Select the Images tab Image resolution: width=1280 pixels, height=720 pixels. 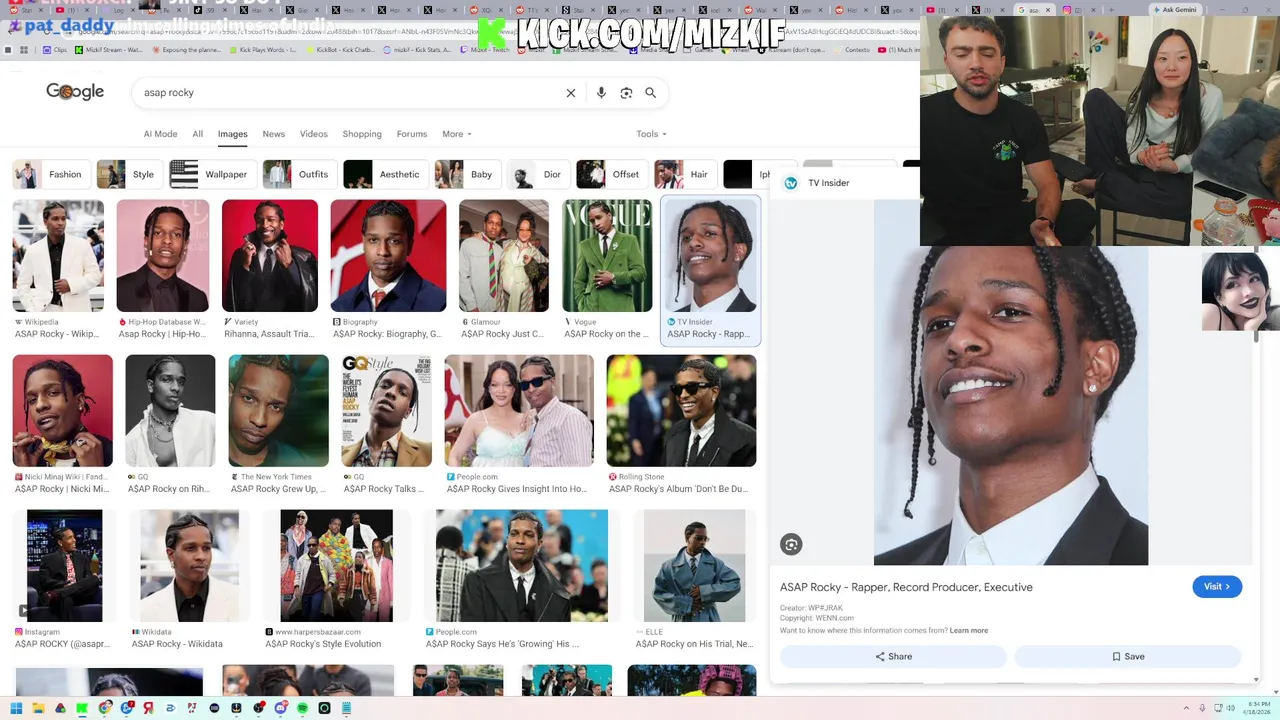coord(232,134)
